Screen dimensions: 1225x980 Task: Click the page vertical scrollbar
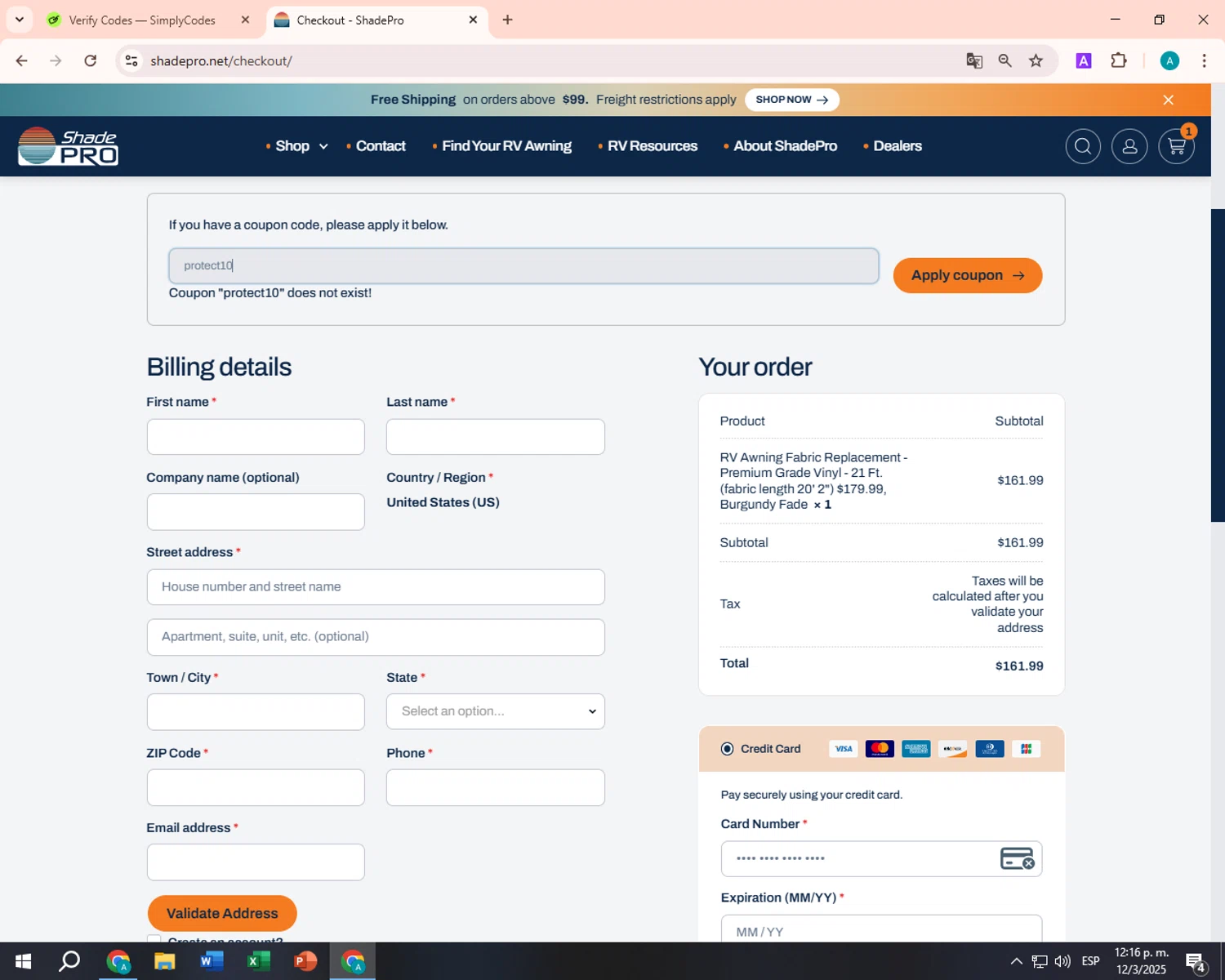[x=1218, y=365]
